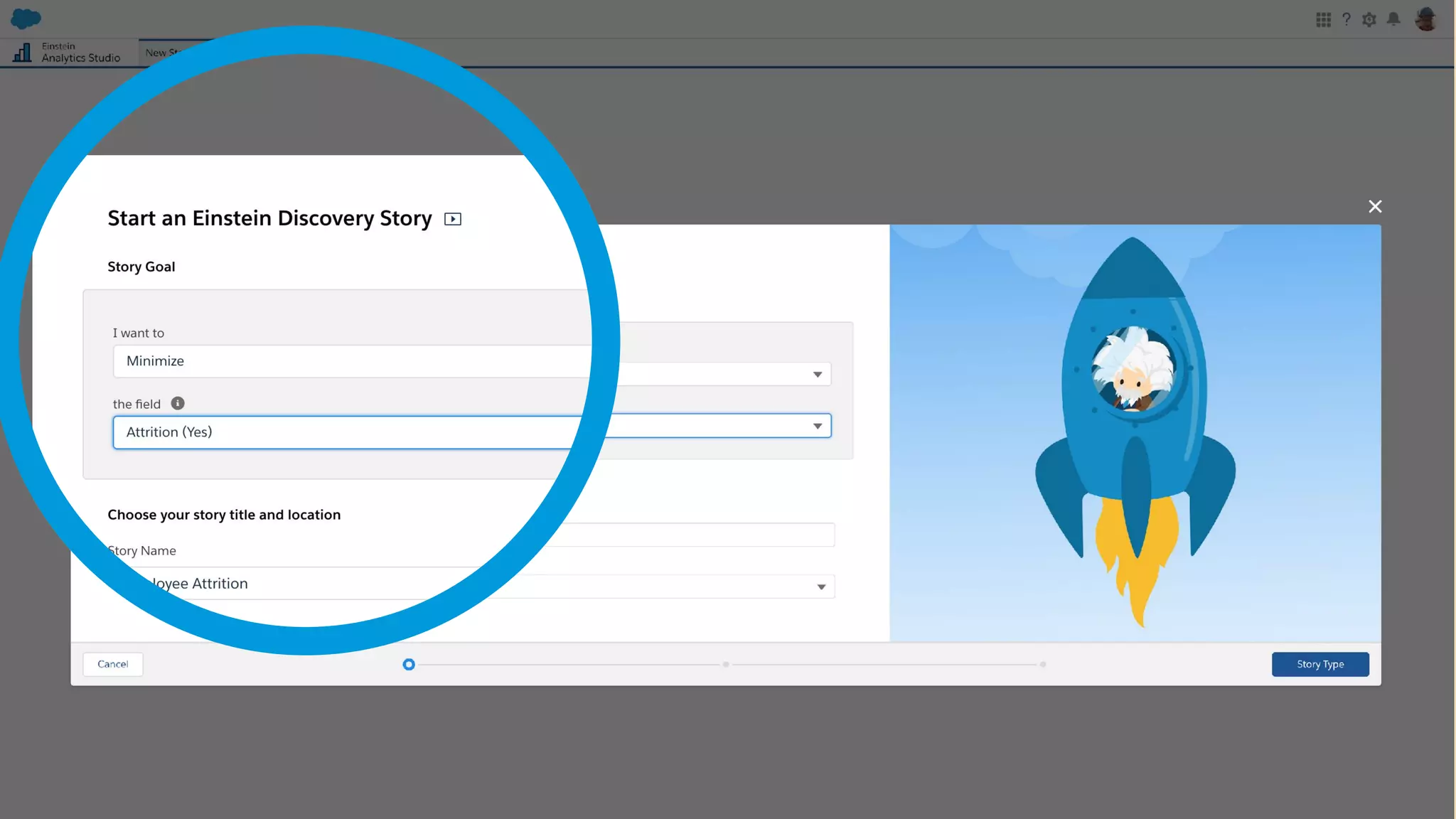Play the Einstein Discovery Story video icon
The width and height of the screenshot is (1456, 819).
[x=453, y=219]
